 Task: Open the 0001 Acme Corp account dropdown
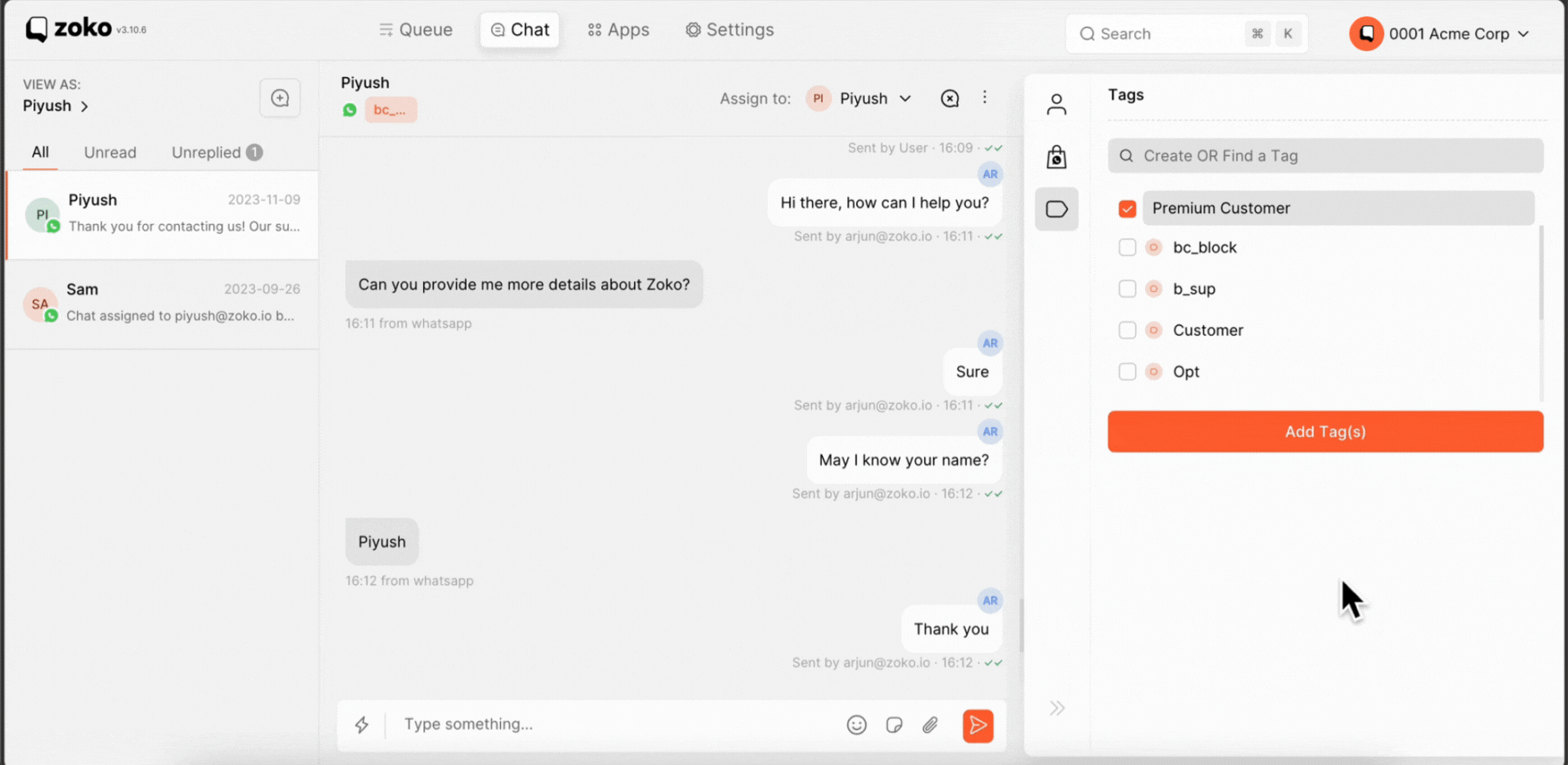1459,33
